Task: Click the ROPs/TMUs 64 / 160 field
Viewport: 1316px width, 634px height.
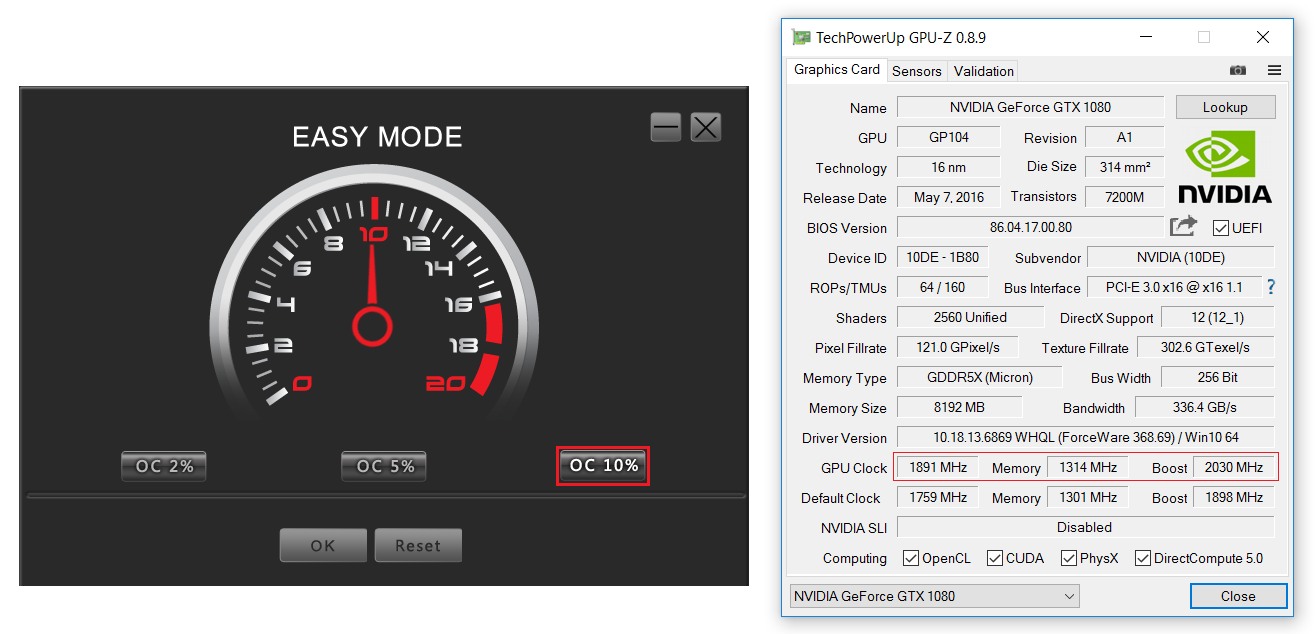Action: point(942,287)
